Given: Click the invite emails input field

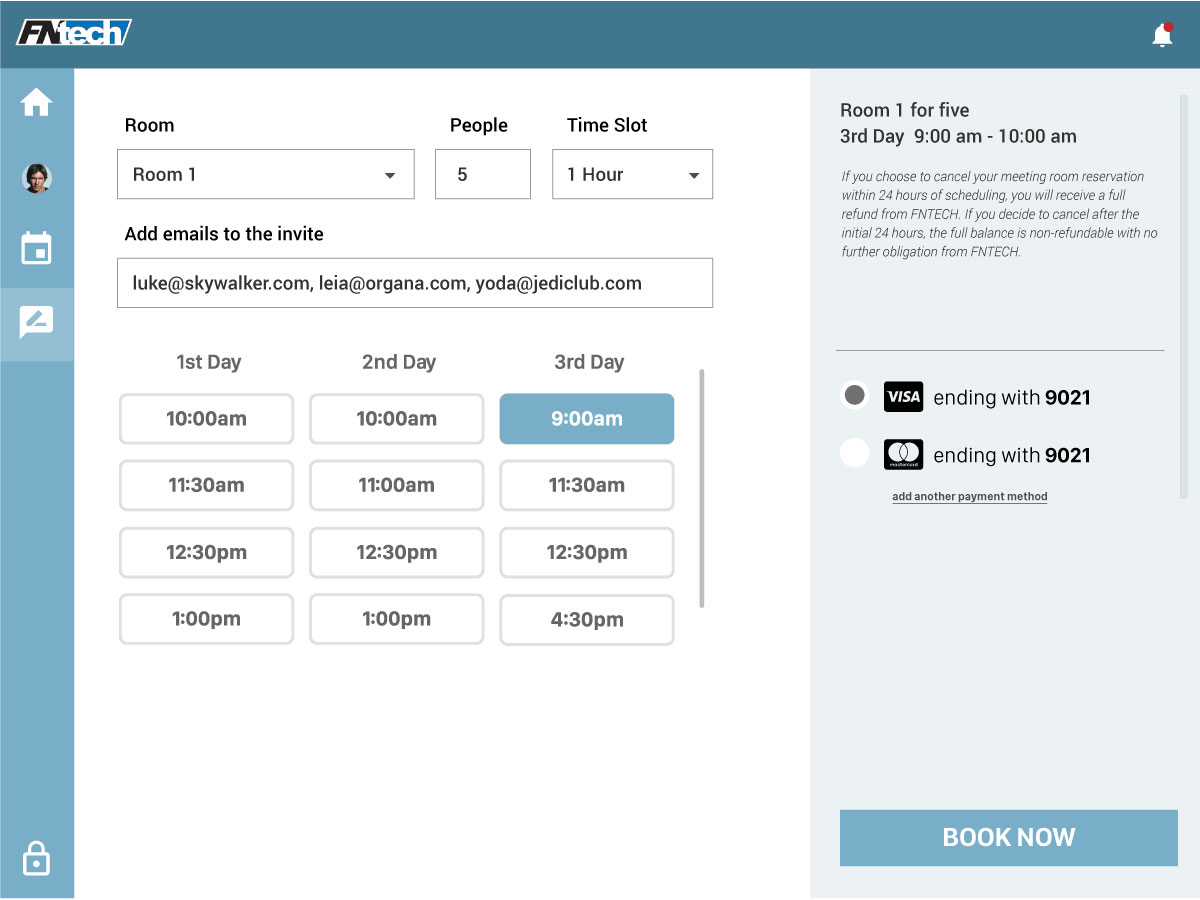Looking at the screenshot, I should (x=415, y=283).
